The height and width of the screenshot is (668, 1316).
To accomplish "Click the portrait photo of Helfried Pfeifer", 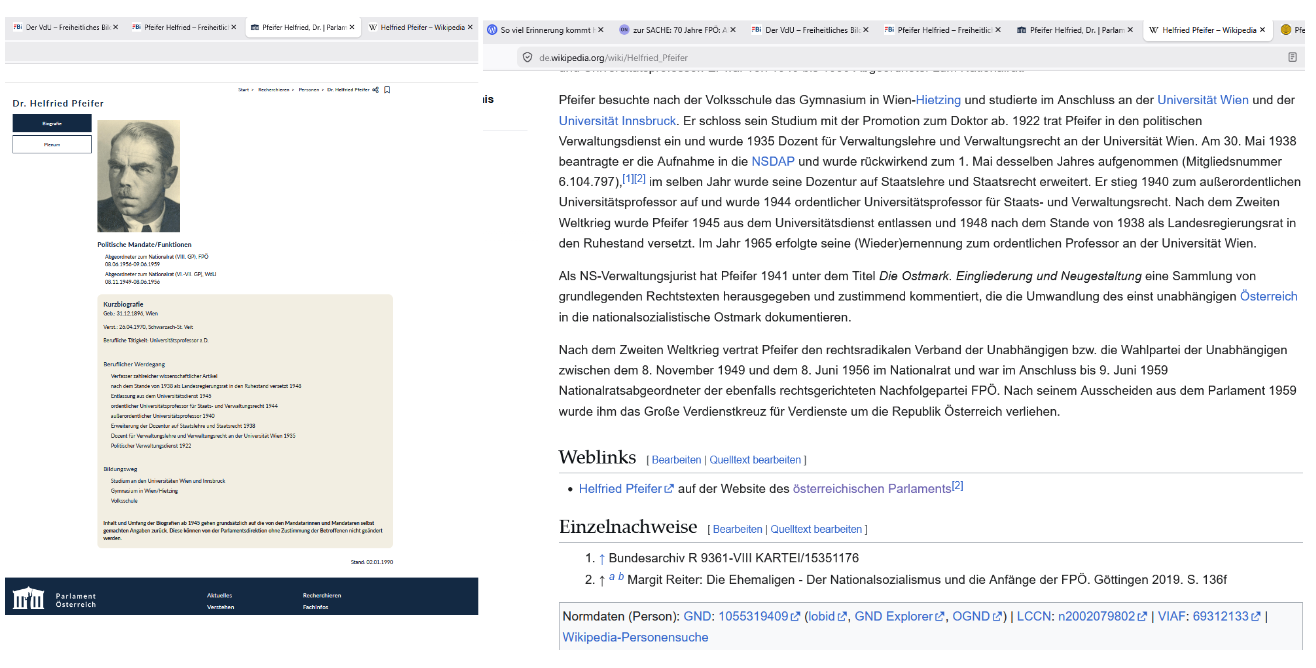I will click(x=138, y=177).
